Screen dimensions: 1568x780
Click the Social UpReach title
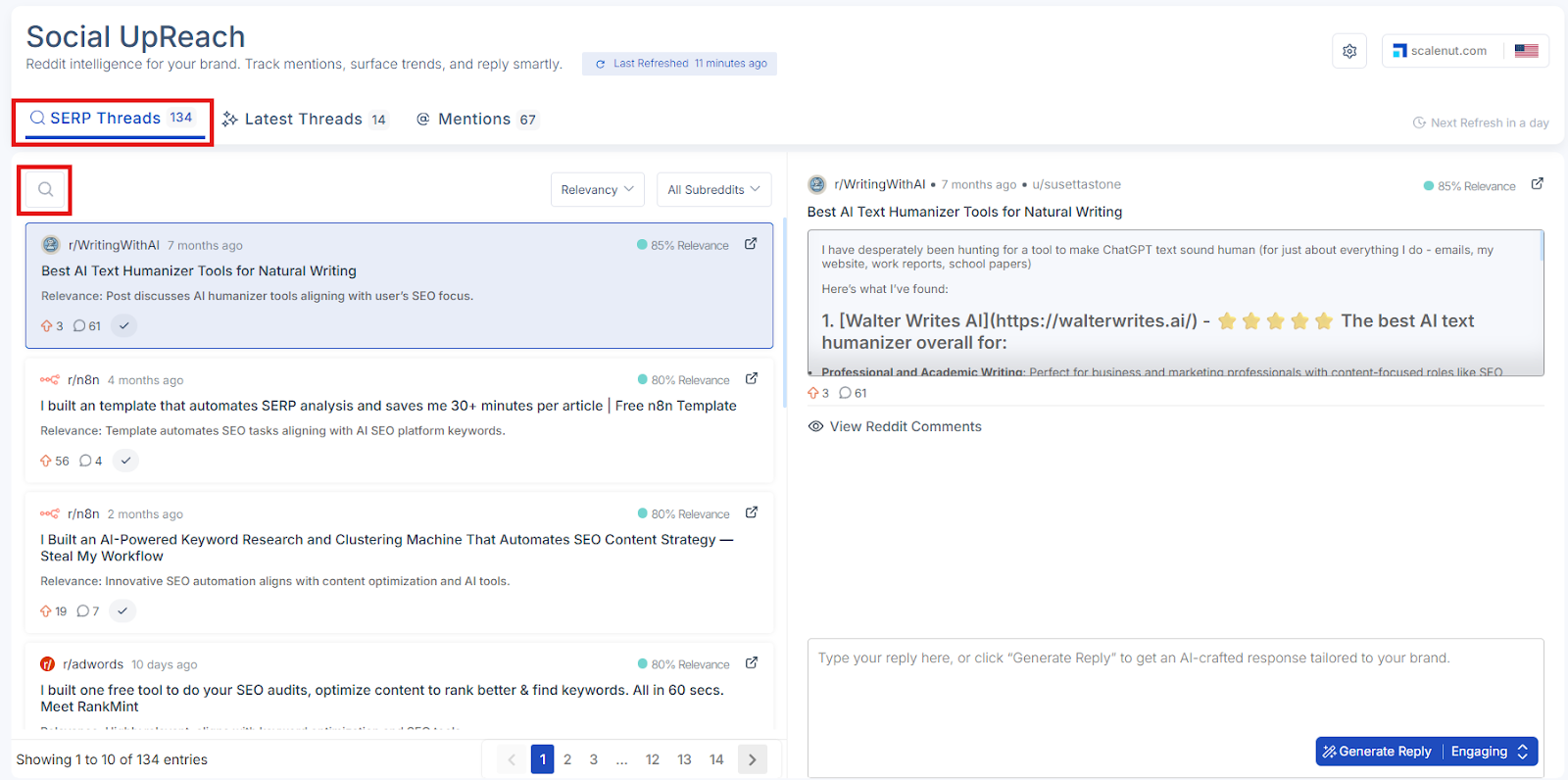[x=135, y=36]
